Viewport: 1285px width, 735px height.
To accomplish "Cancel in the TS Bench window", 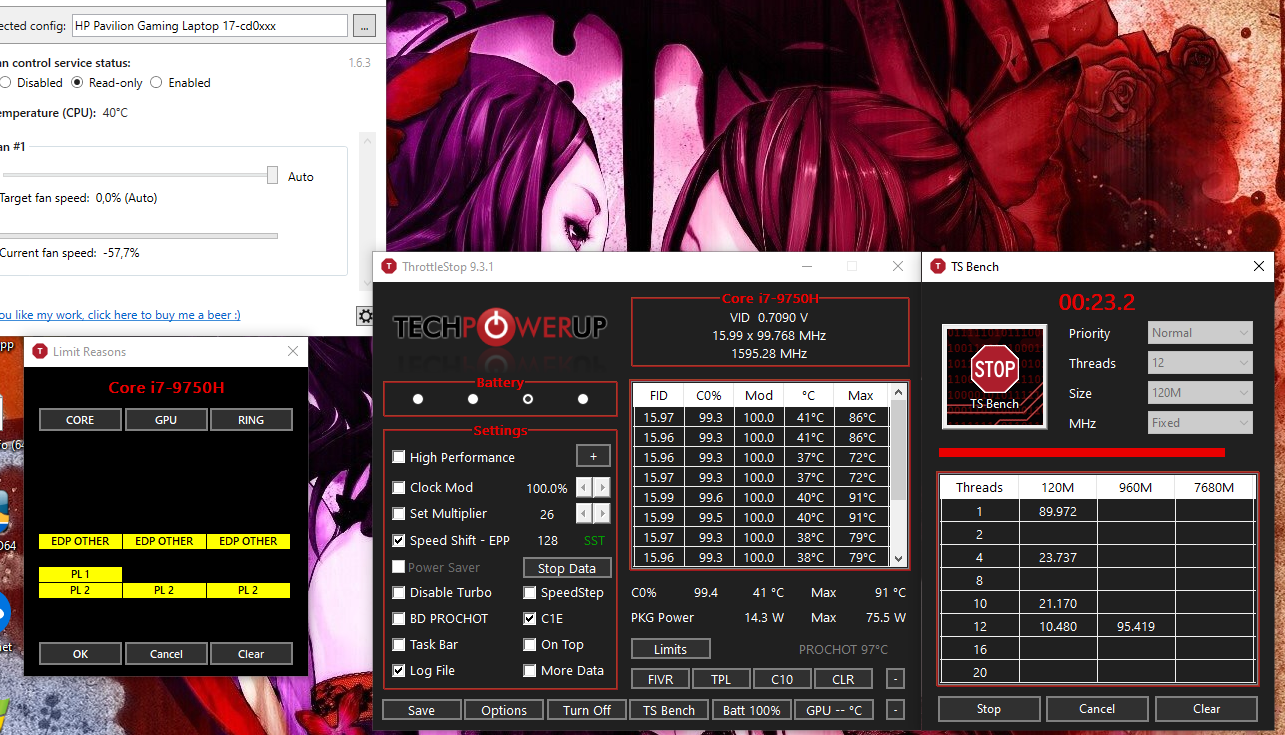I will point(1097,709).
